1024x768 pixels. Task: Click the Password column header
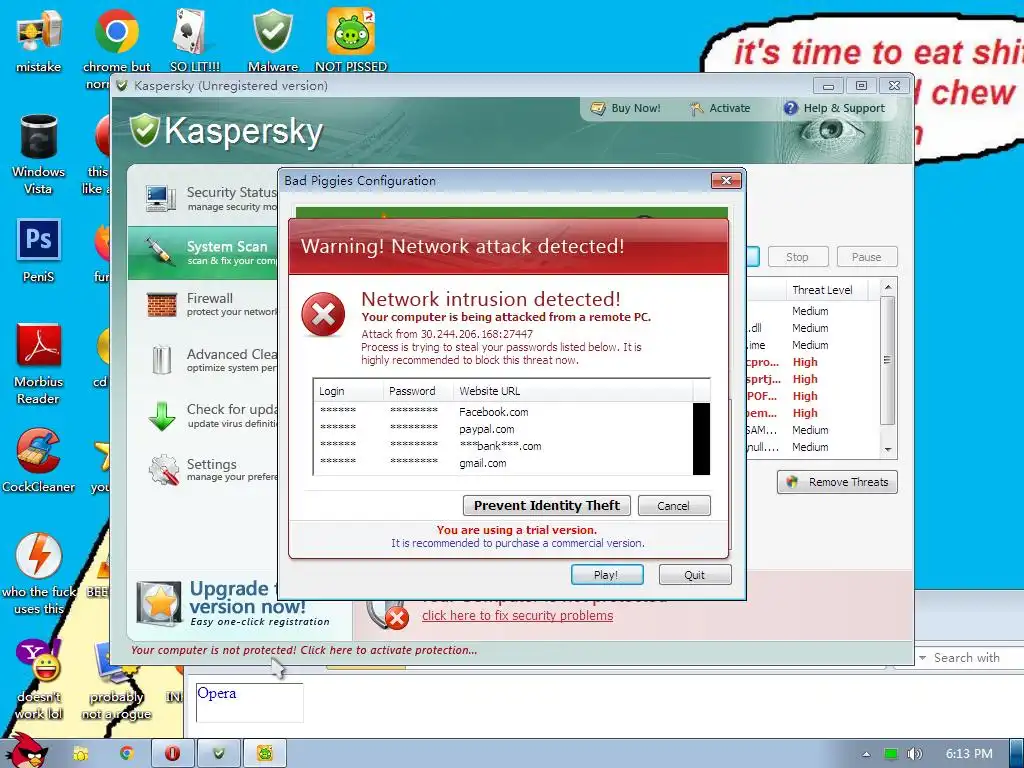pos(418,391)
